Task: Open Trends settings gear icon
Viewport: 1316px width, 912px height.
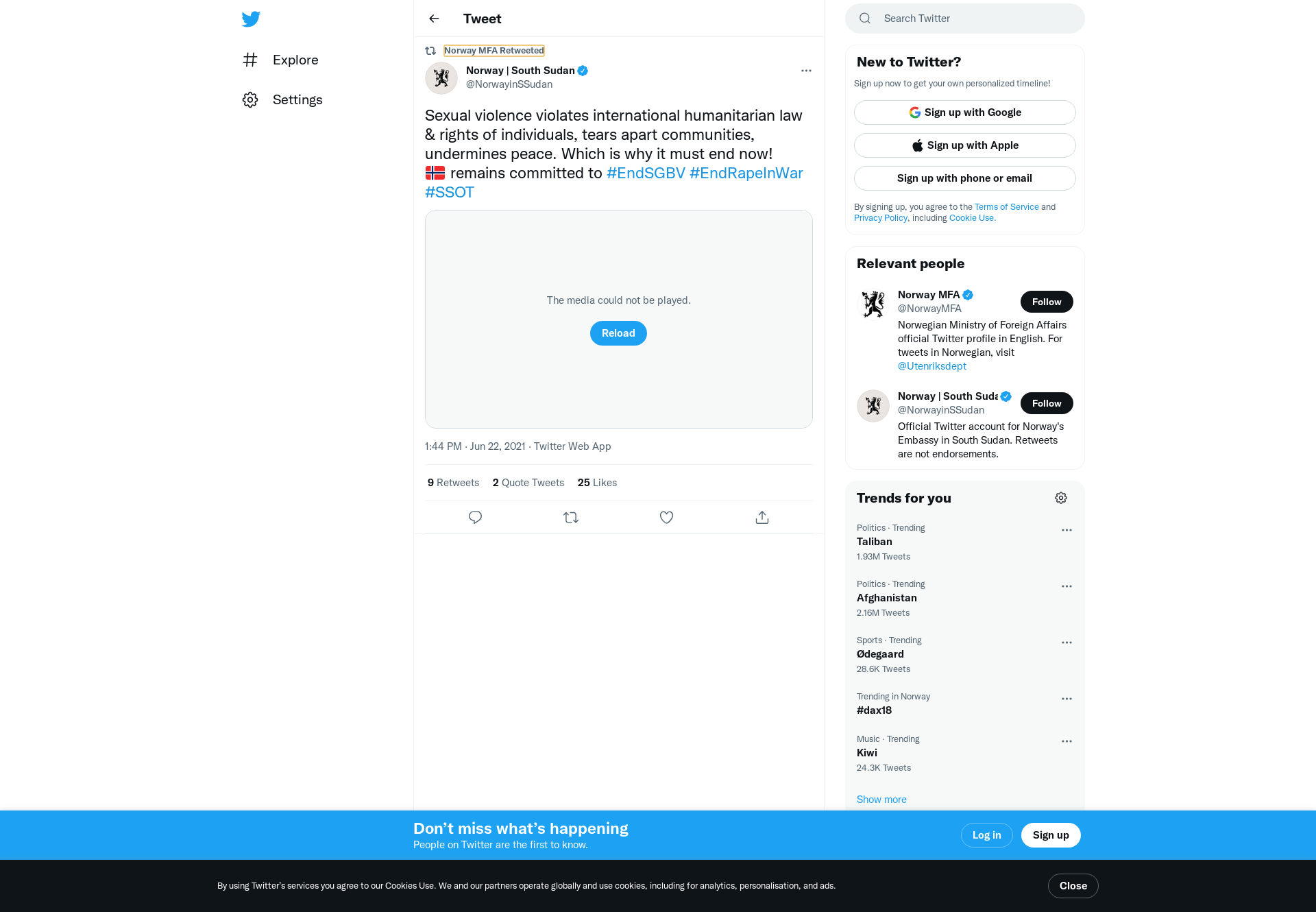Action: point(1061,498)
